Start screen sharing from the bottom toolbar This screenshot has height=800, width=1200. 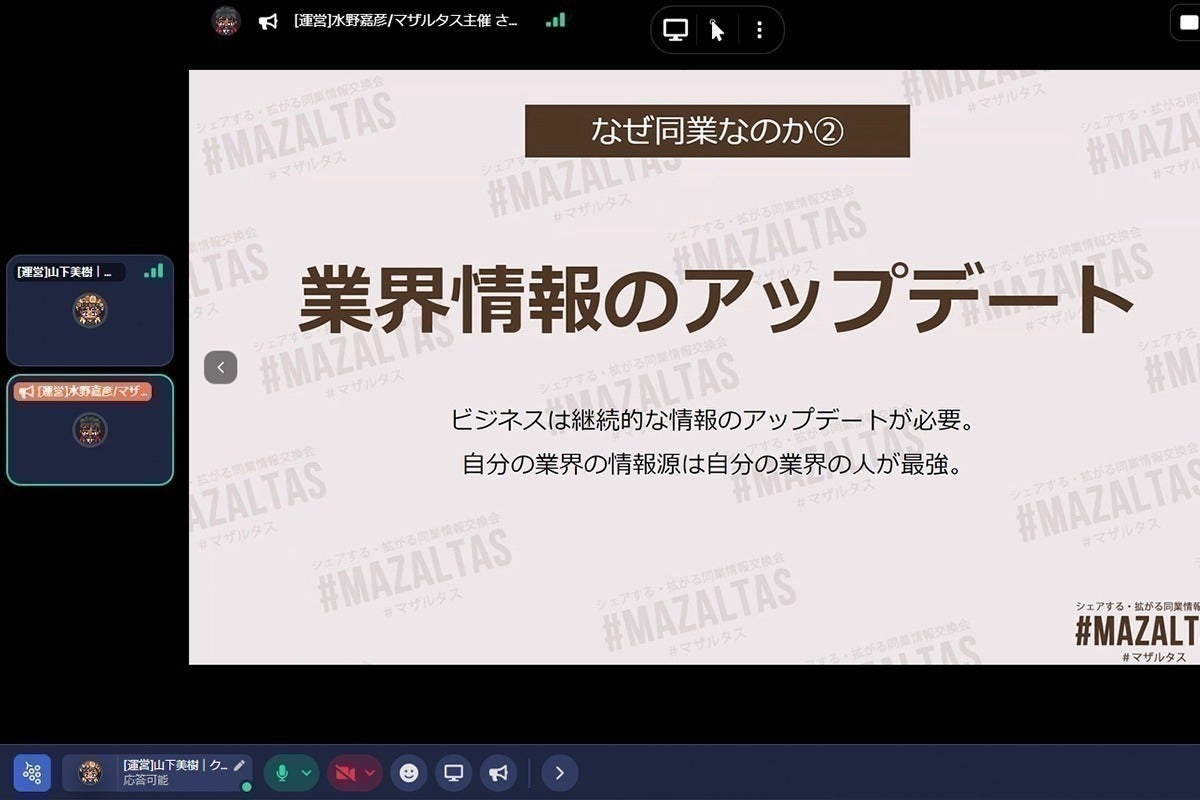(x=453, y=773)
